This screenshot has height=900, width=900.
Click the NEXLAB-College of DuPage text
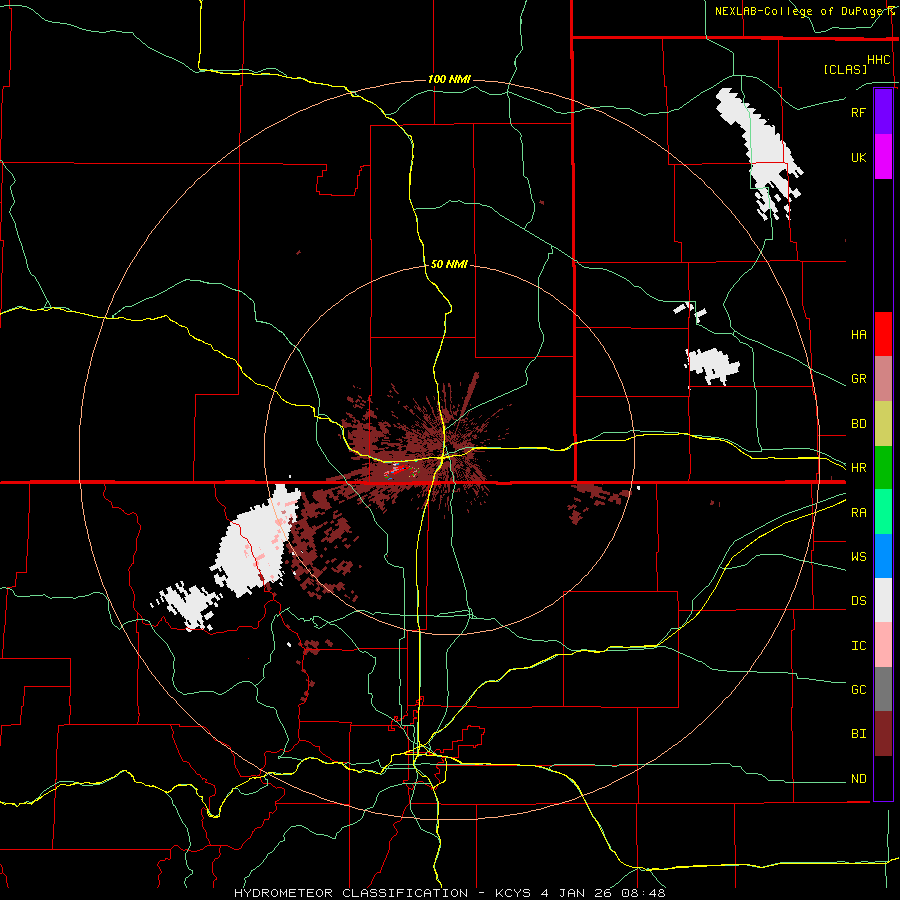(801, 11)
